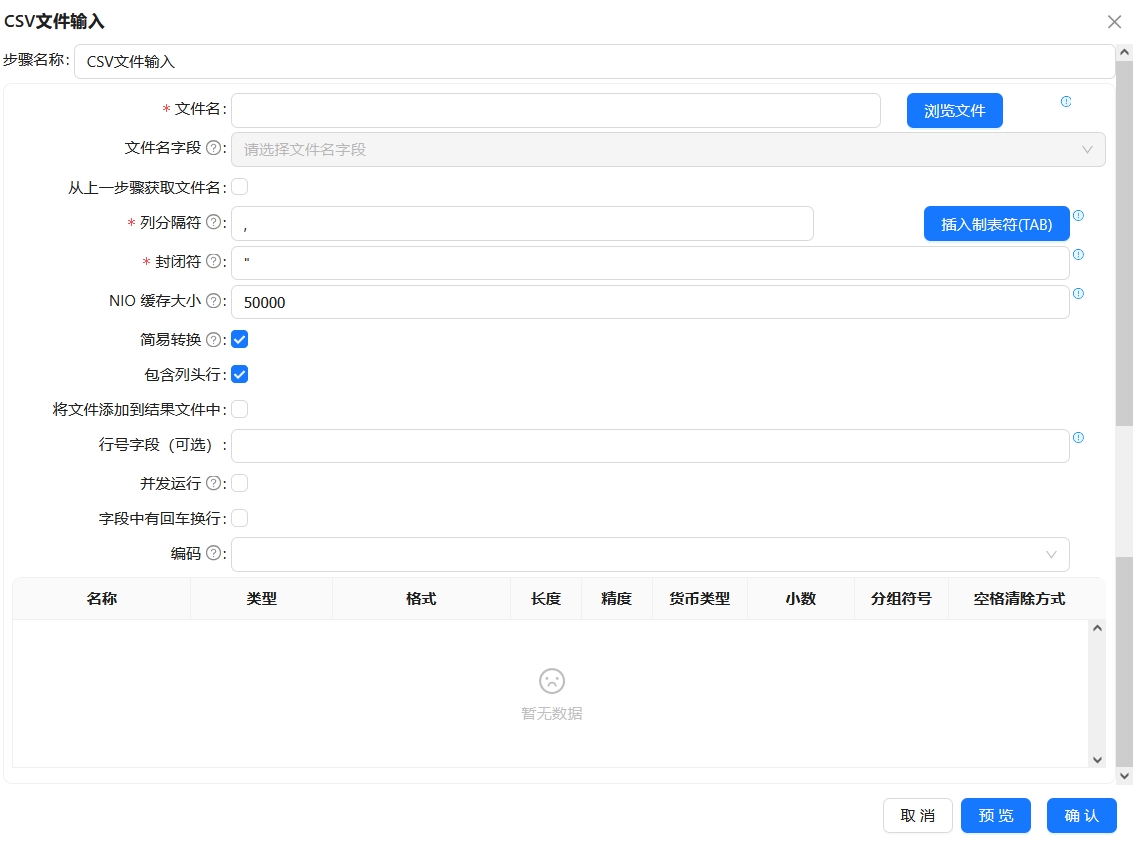This screenshot has height=849, width=1136.
Task: Click the 预览 preview button
Action: [996, 816]
